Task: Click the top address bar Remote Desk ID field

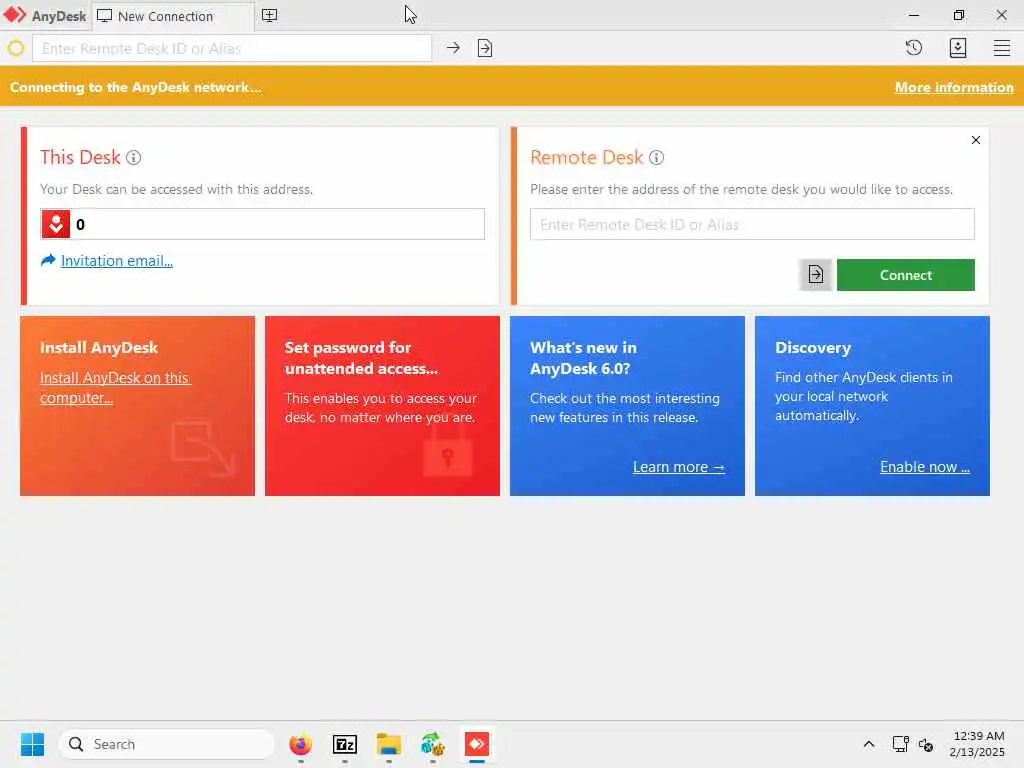Action: [232, 48]
